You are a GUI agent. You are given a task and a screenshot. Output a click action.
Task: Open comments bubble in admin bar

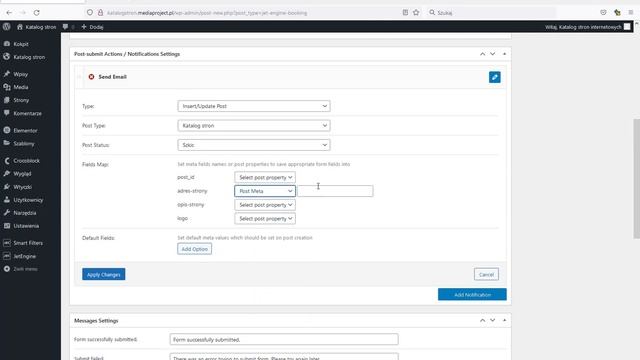click(65, 27)
